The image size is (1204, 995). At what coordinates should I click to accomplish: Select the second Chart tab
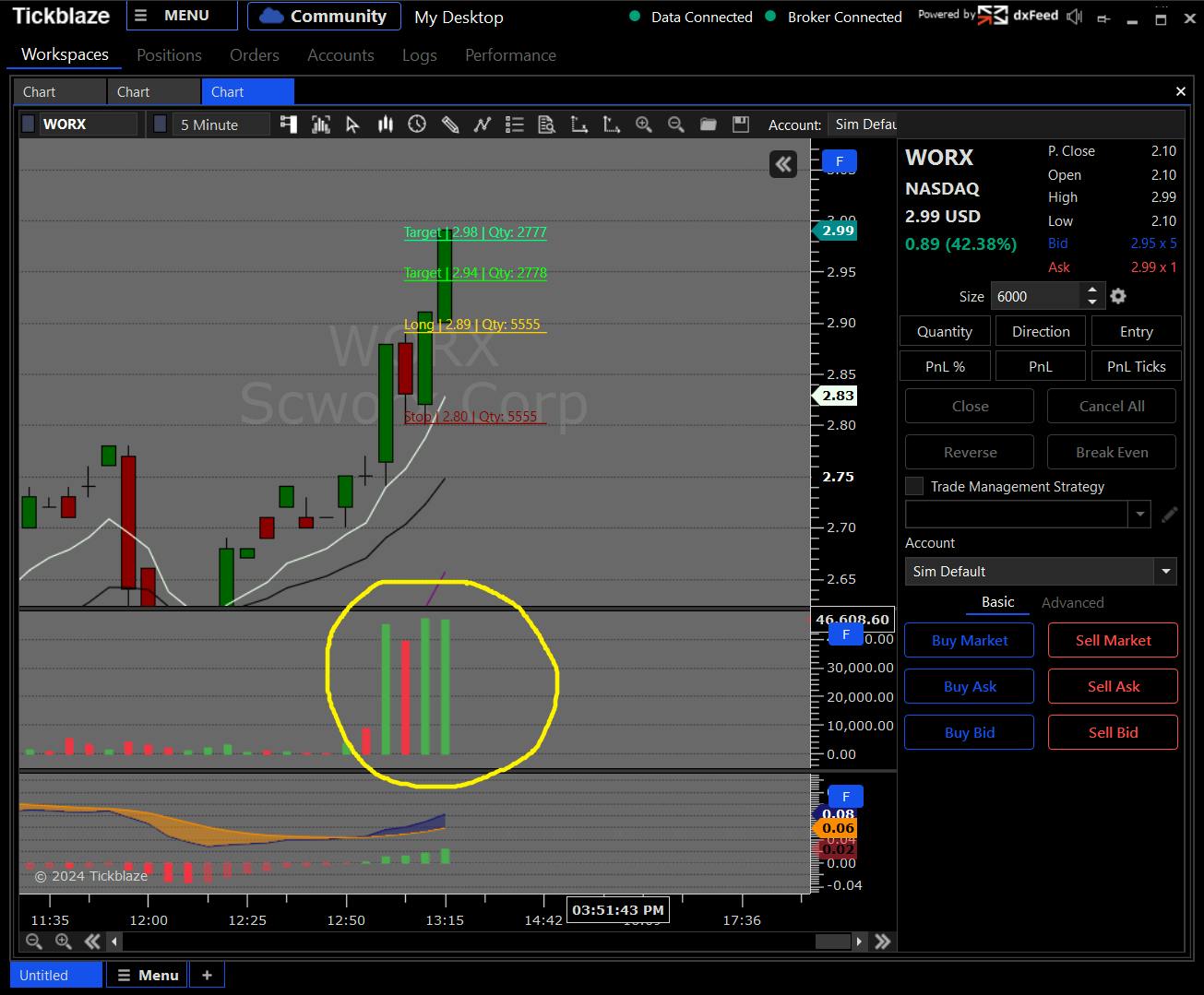pos(154,91)
